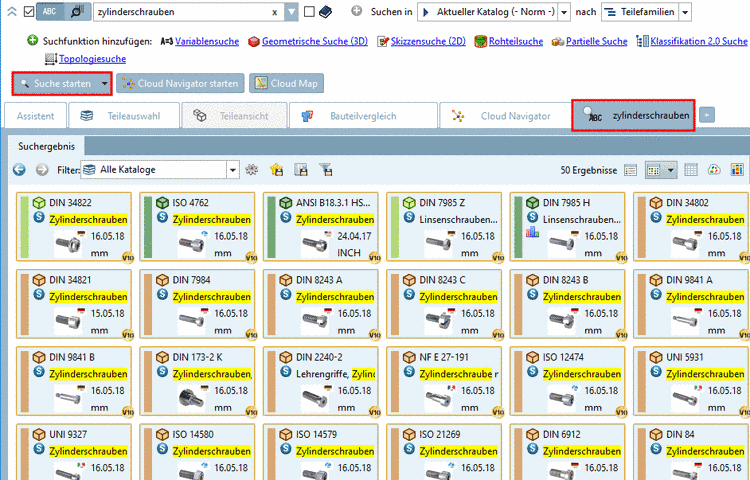Click the save results disk icon
Image resolution: width=750 pixels, height=480 pixels.
(x=301, y=170)
